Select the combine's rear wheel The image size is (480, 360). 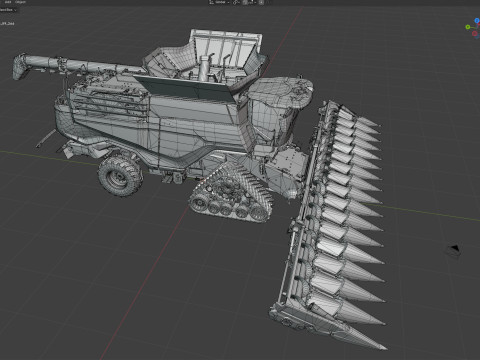[120, 175]
